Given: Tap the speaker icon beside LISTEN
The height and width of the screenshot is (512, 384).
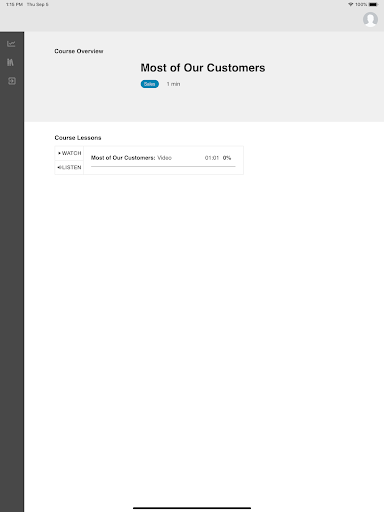Looking at the screenshot, I should pos(59,167).
